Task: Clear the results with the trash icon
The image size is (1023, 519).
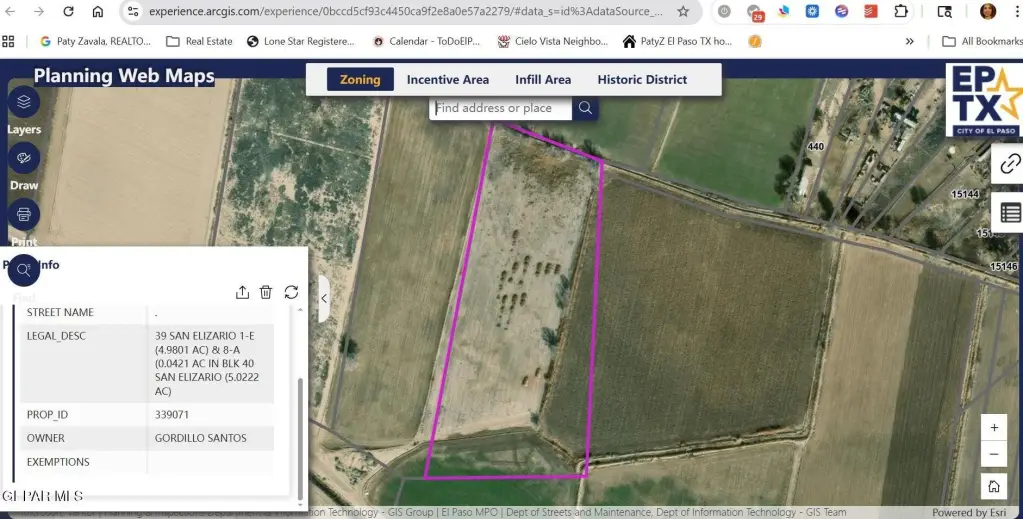Action: click(x=266, y=292)
